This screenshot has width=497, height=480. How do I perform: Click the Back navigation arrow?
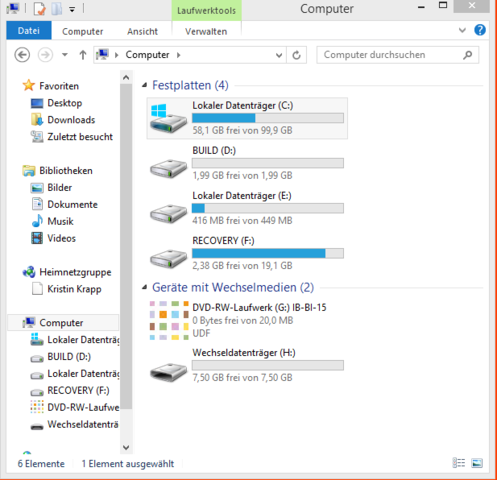click(22, 55)
